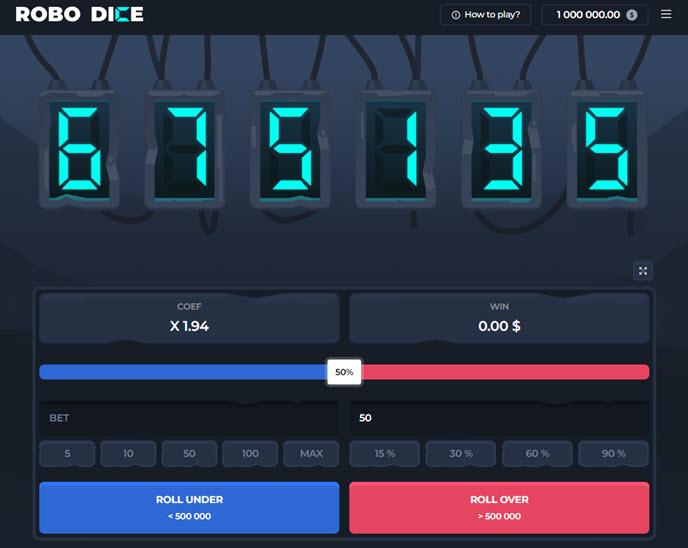This screenshot has height=548, width=688.
Task: Choose the 100 bet preset
Action: click(250, 454)
